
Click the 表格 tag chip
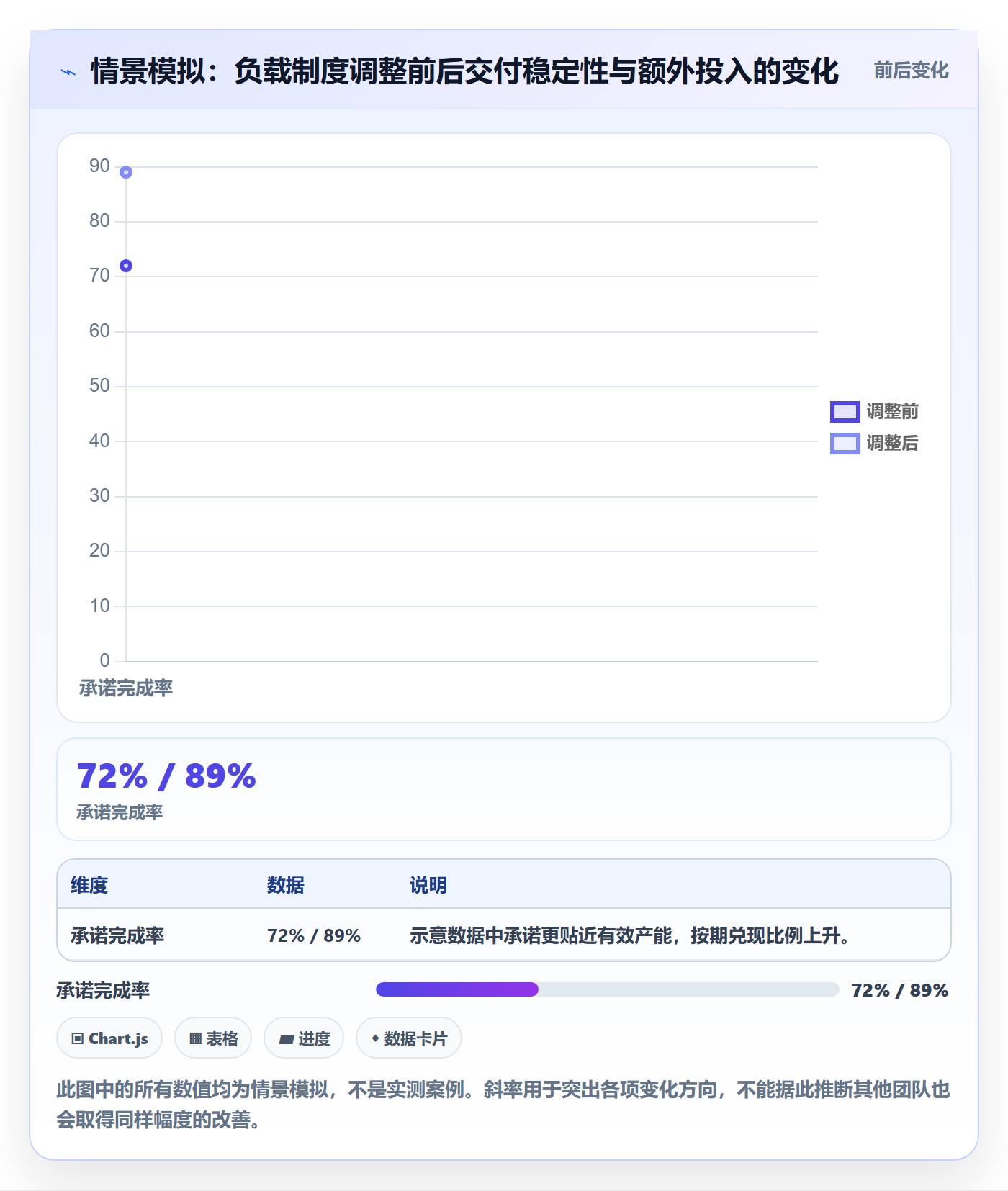[x=213, y=1038]
